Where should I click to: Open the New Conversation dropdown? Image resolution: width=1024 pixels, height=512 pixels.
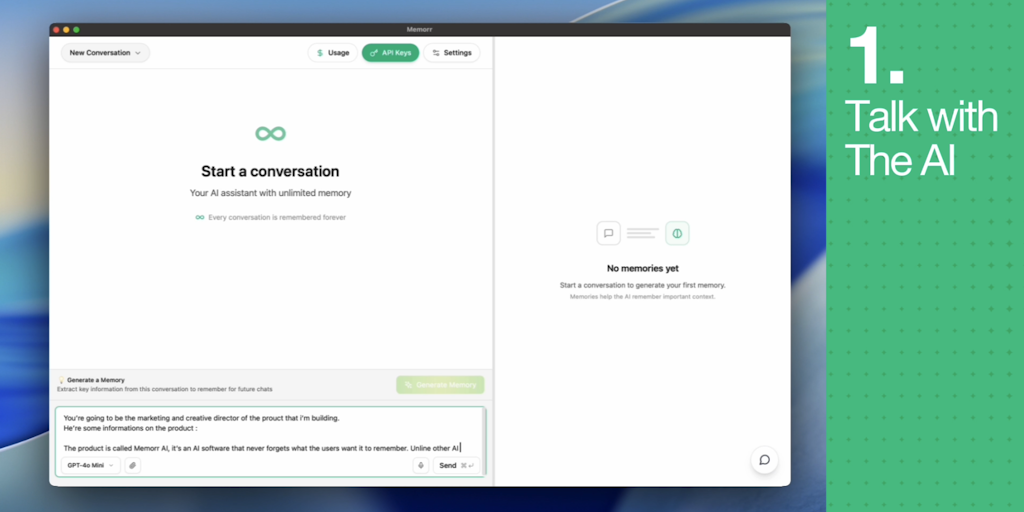(x=105, y=53)
